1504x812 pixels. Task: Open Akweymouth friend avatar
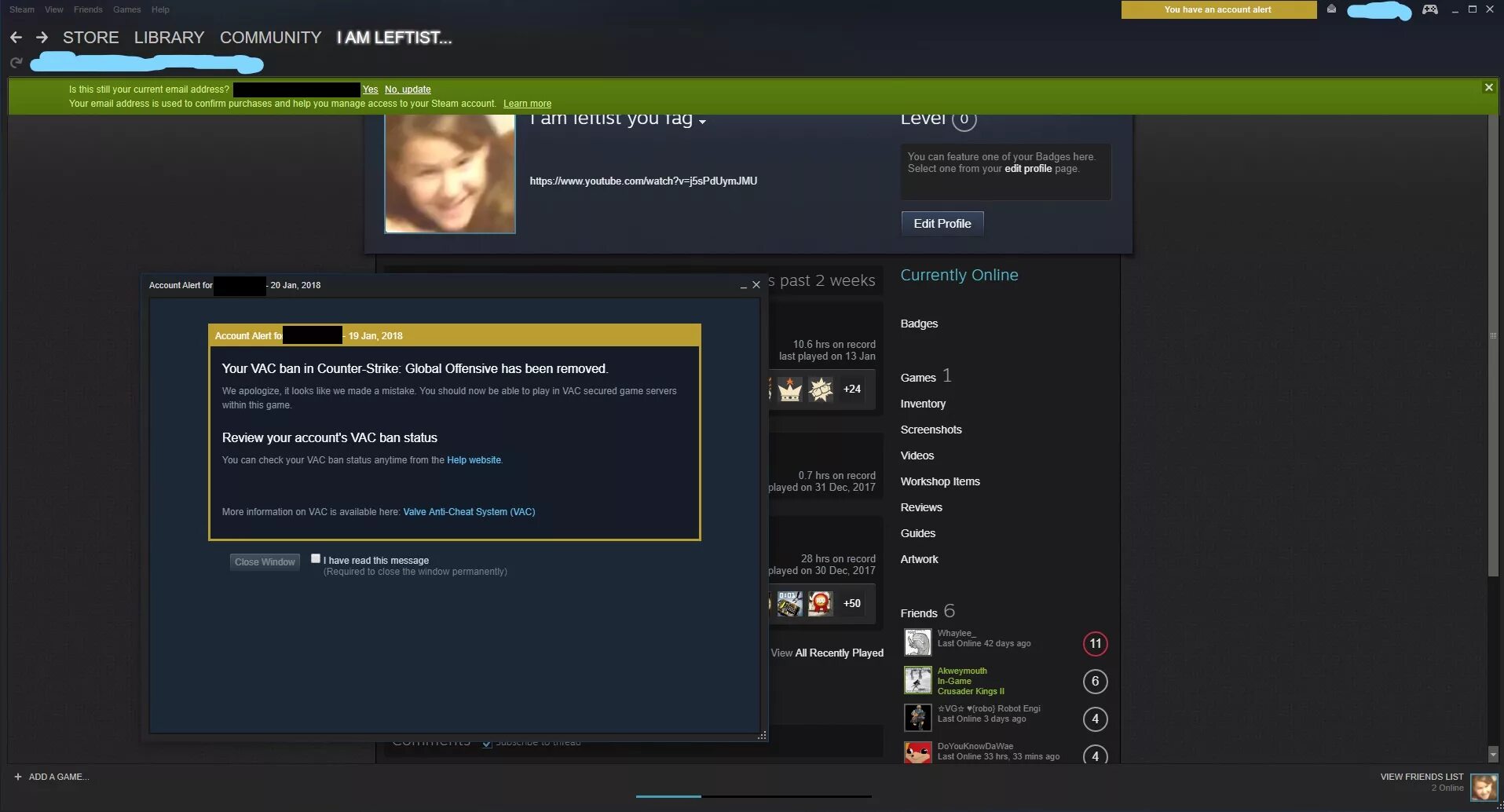coord(917,680)
